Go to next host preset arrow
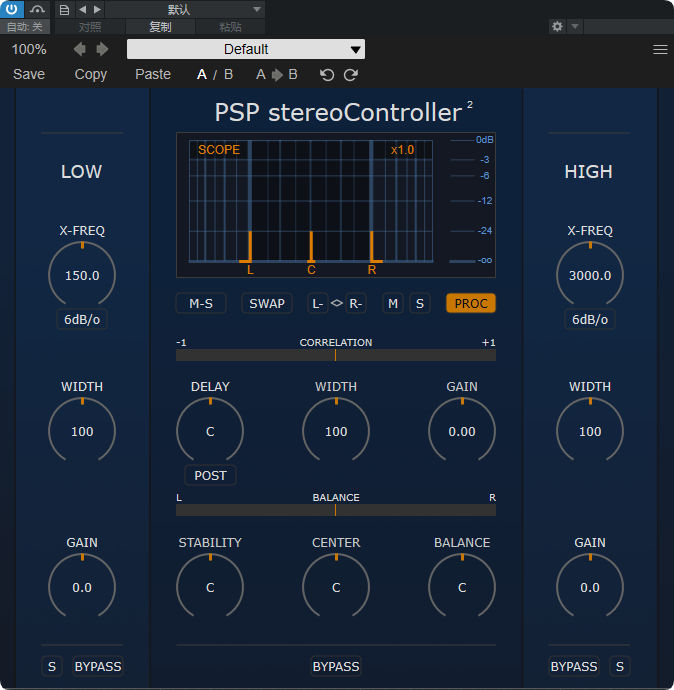The height and width of the screenshot is (690, 674). (x=97, y=9)
